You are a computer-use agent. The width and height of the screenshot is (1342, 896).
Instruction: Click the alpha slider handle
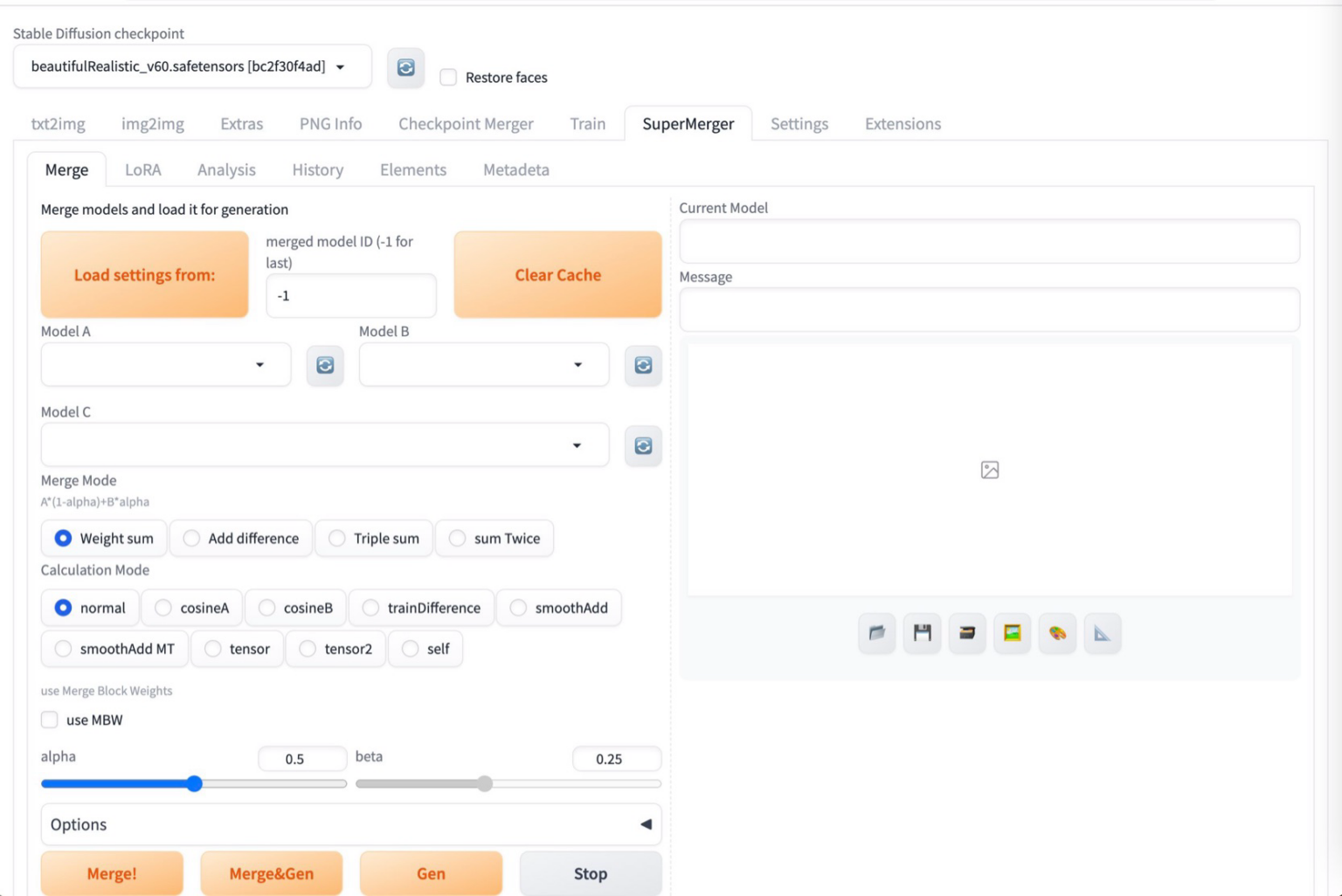pos(195,783)
